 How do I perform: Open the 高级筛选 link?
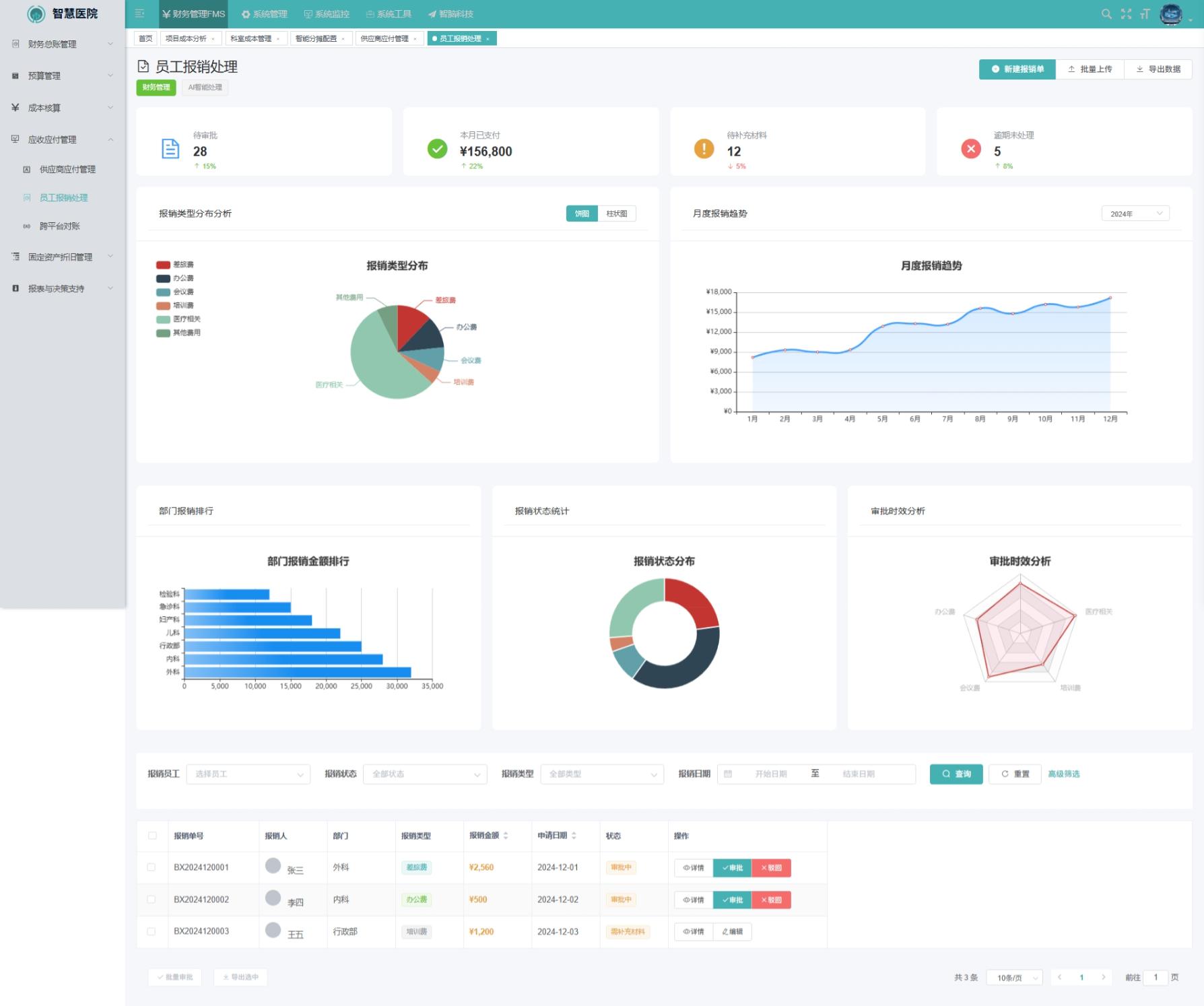point(1063,774)
